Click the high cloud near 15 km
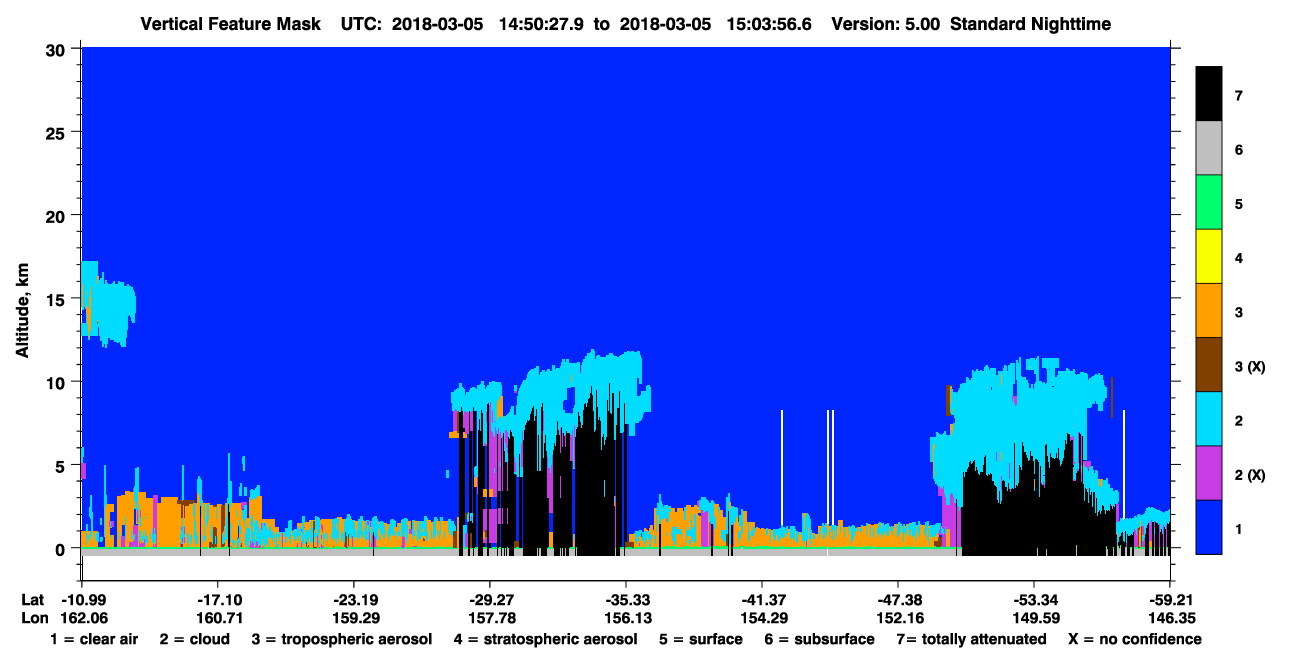The image size is (1300, 667). (x=108, y=303)
